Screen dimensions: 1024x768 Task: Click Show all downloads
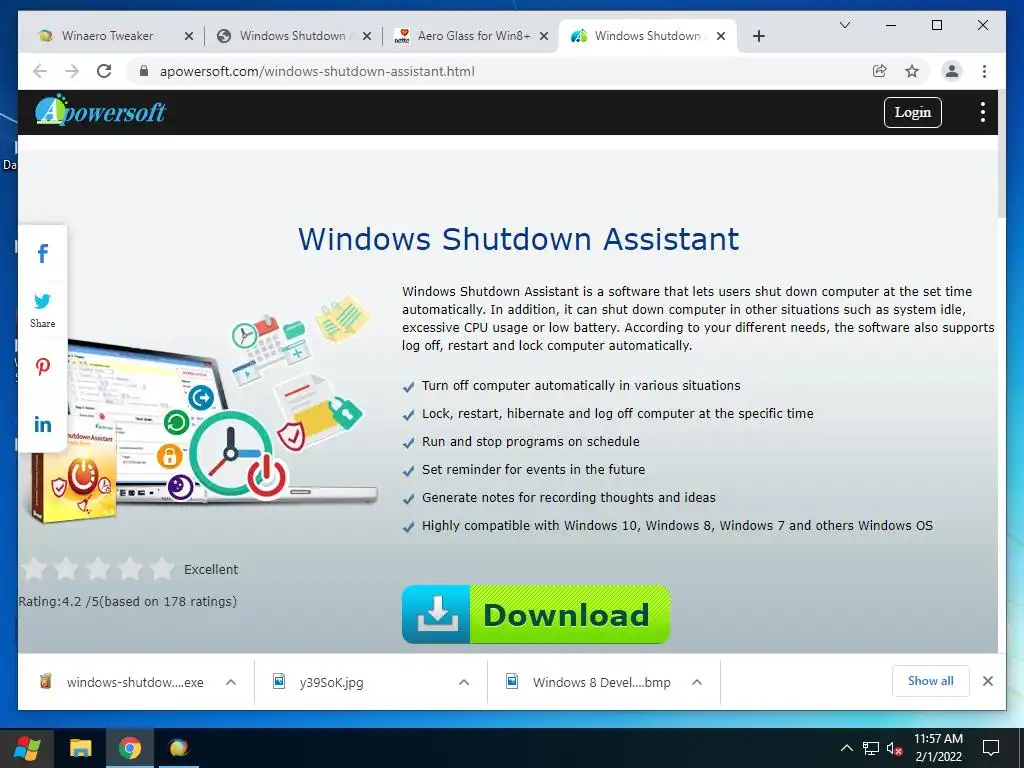pyautogui.click(x=930, y=681)
